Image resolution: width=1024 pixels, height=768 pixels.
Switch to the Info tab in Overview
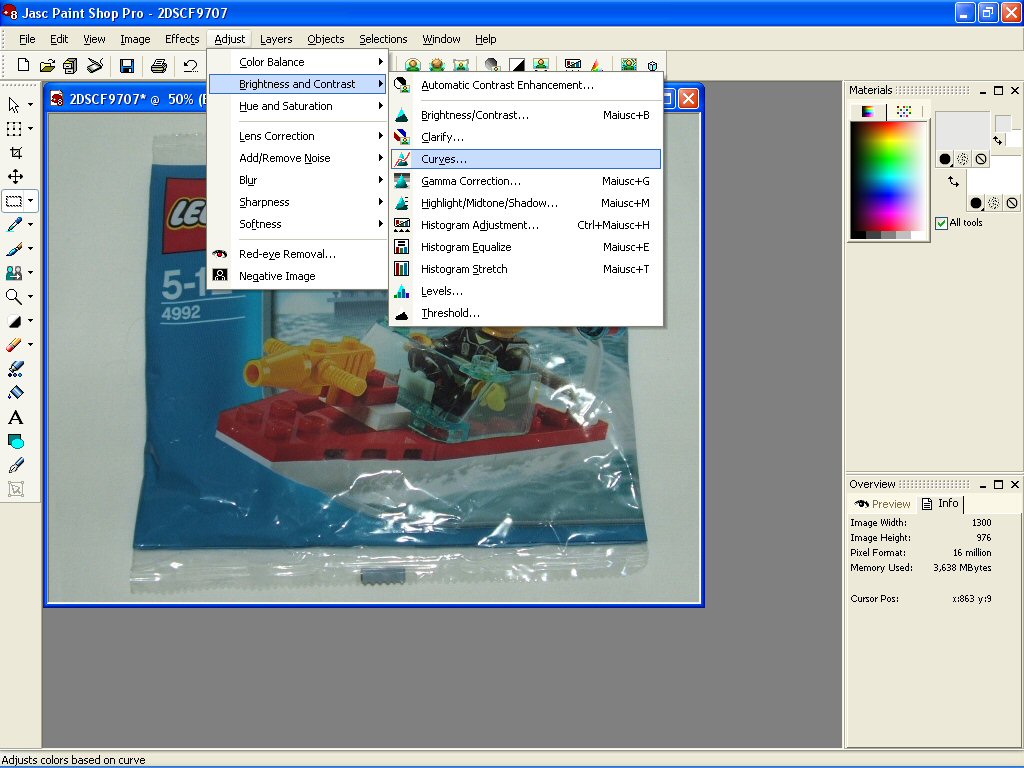[940, 504]
